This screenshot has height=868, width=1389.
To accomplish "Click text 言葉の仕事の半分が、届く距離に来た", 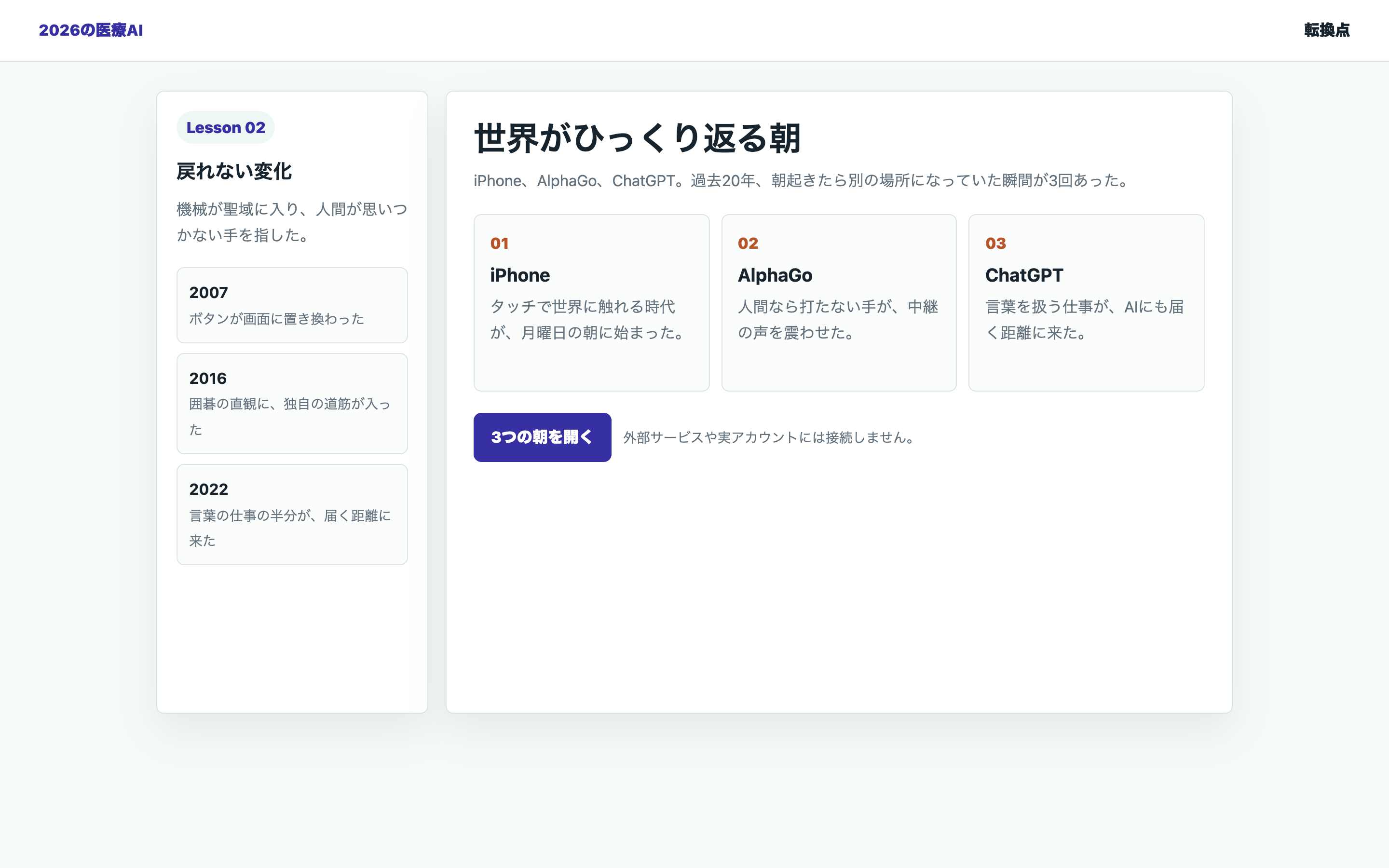I will pyautogui.click(x=290, y=528).
